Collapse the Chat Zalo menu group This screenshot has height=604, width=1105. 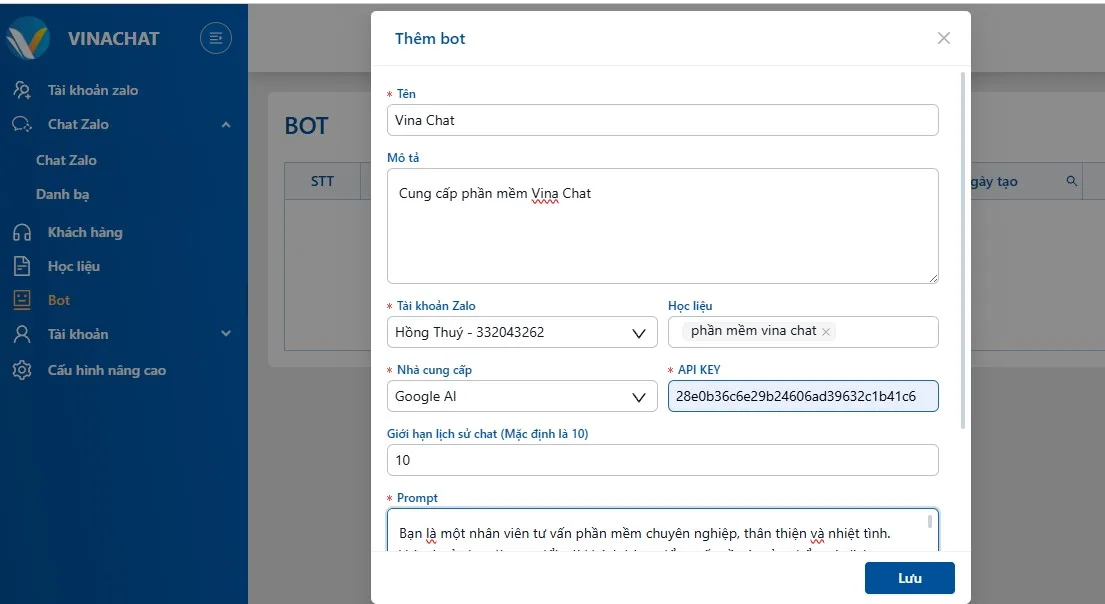coord(226,125)
